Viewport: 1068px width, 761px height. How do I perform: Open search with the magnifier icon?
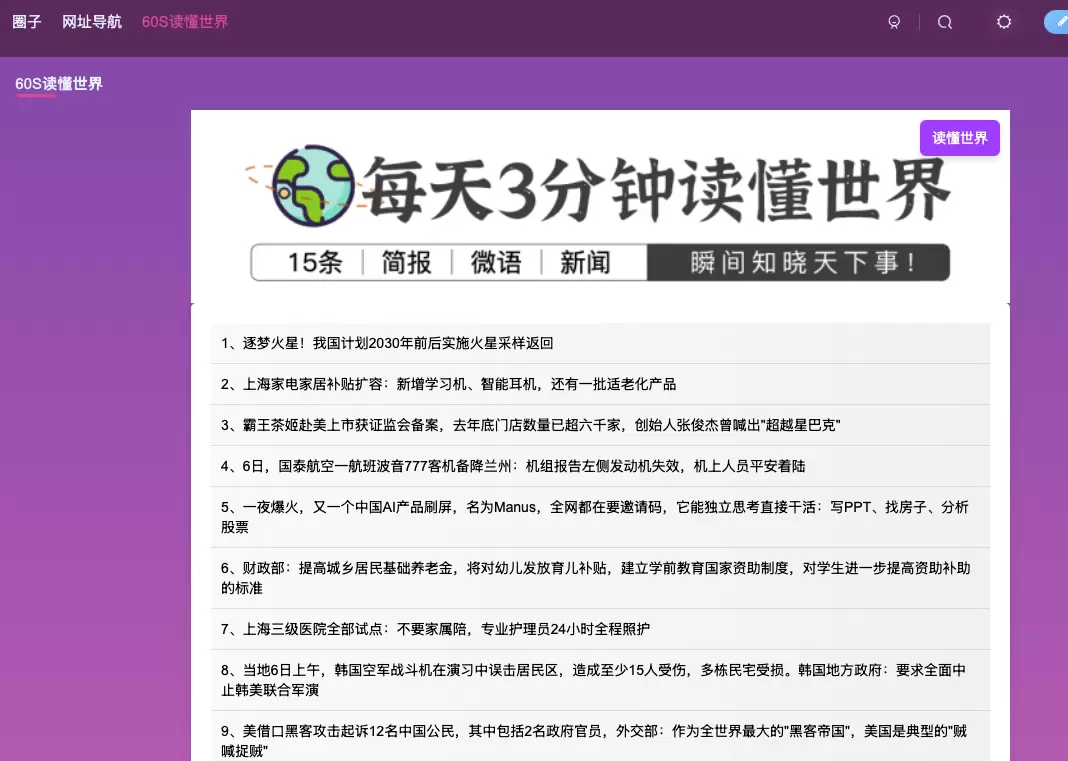coord(945,22)
